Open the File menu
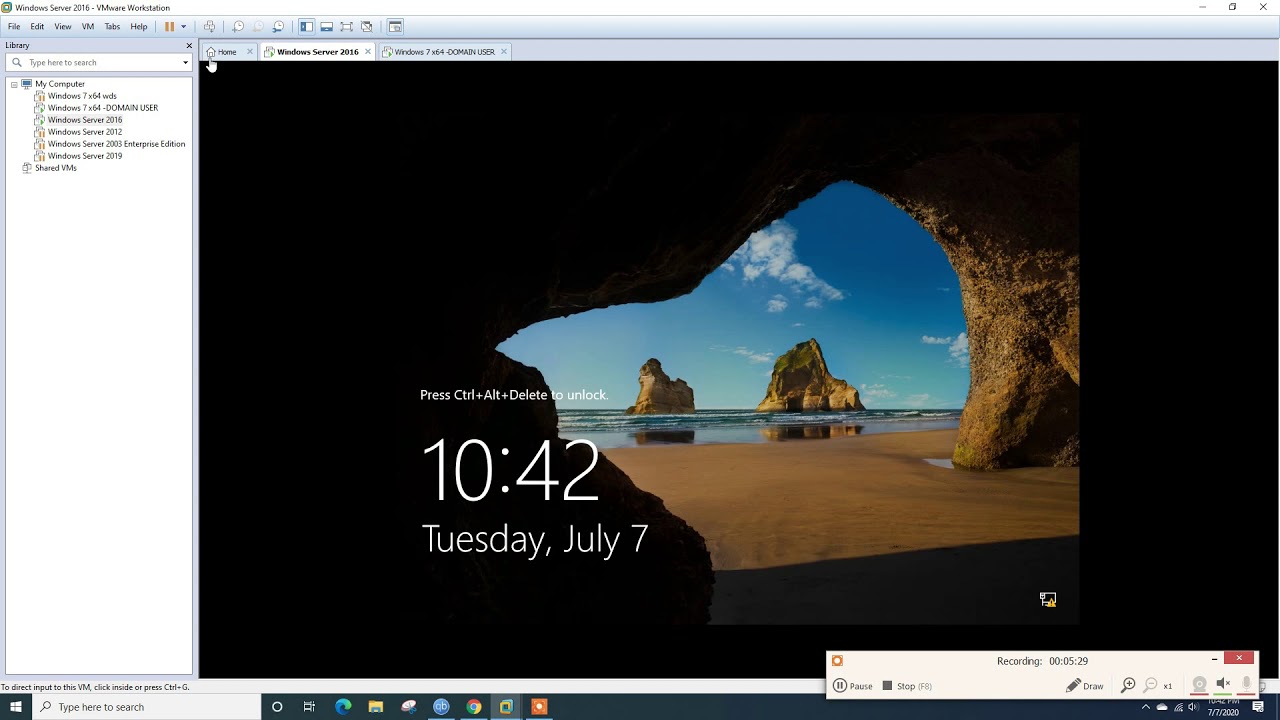1280x720 pixels. click(14, 27)
